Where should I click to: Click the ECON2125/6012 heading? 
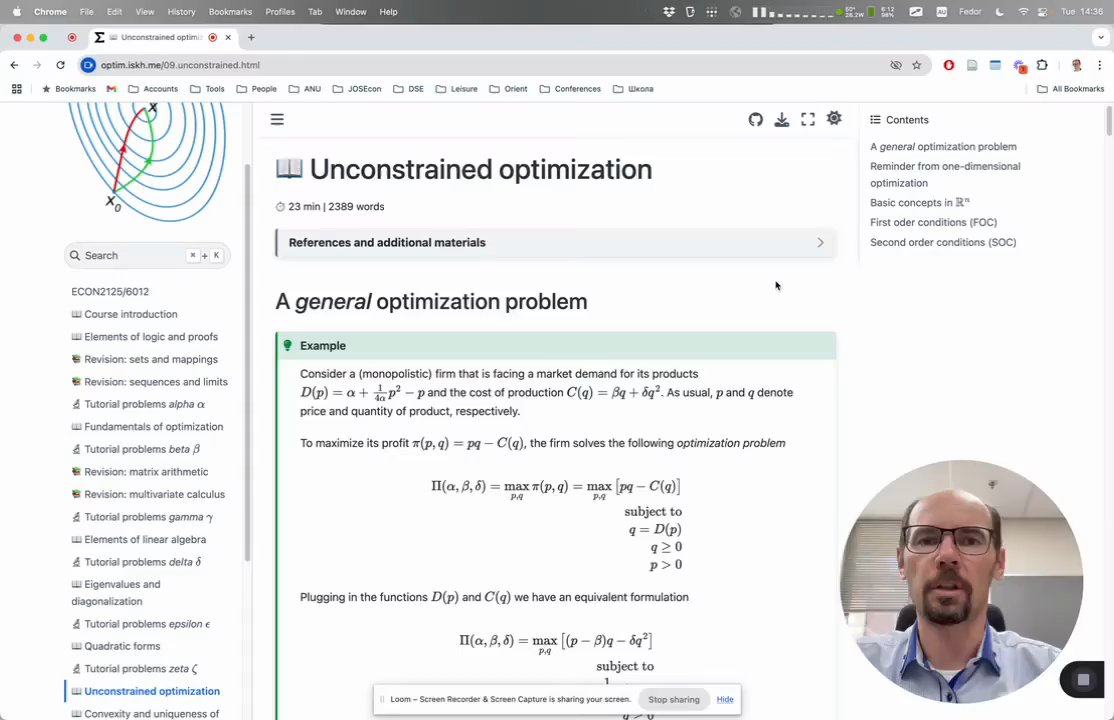coord(110,291)
